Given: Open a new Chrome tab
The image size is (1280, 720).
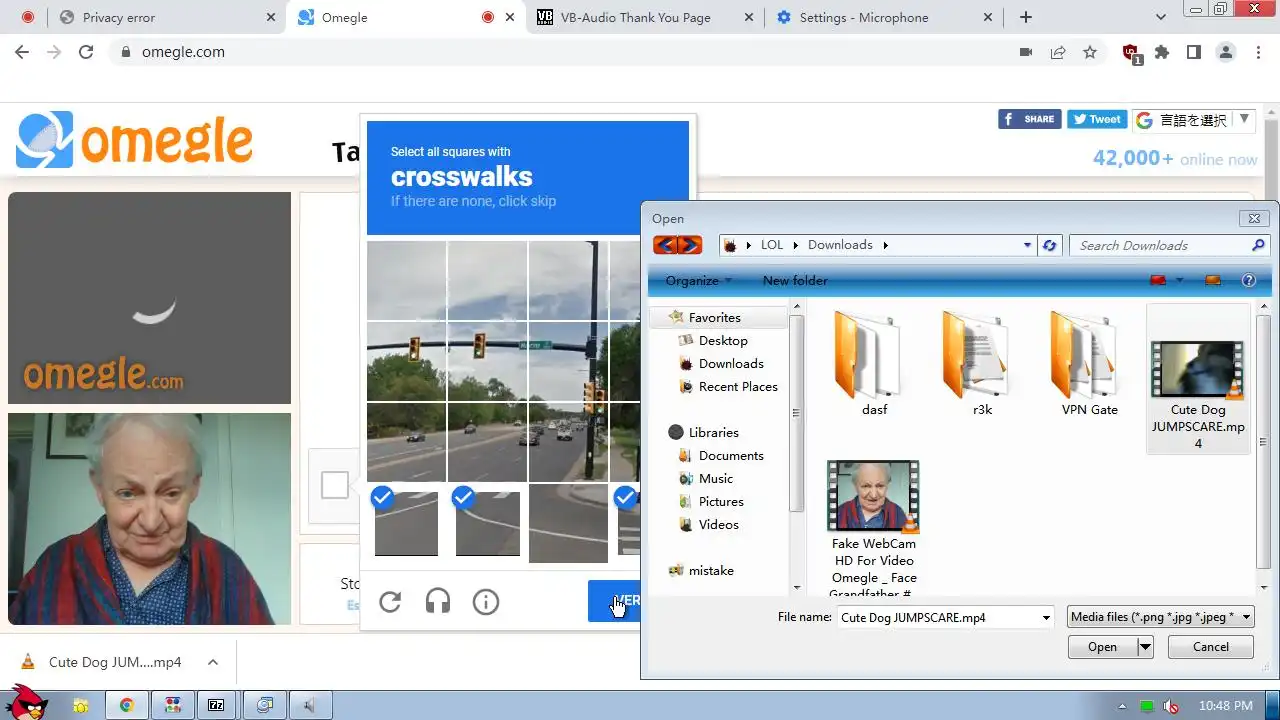Looking at the screenshot, I should pos(1026,17).
